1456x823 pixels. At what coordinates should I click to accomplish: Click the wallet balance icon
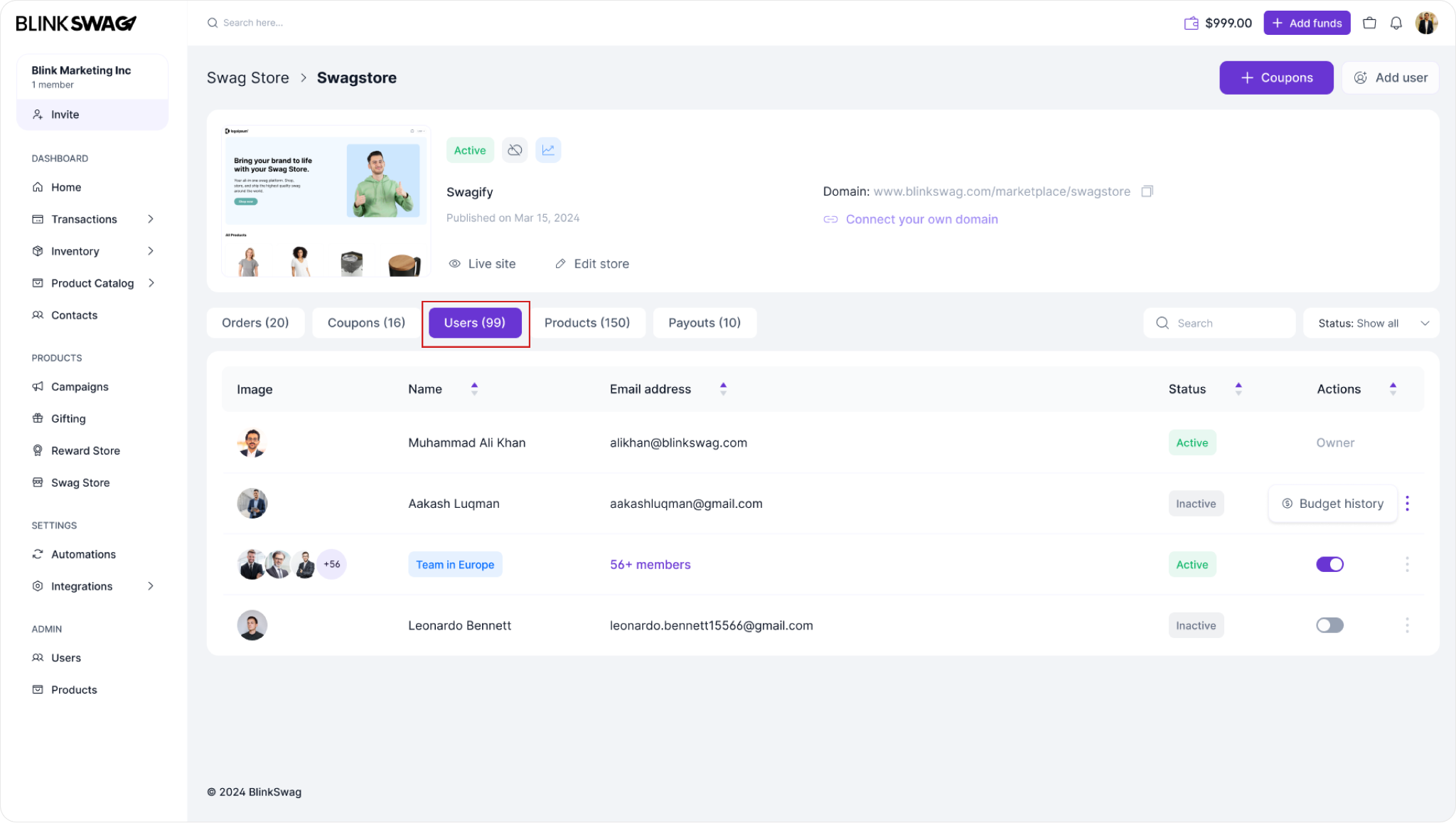tap(1192, 23)
